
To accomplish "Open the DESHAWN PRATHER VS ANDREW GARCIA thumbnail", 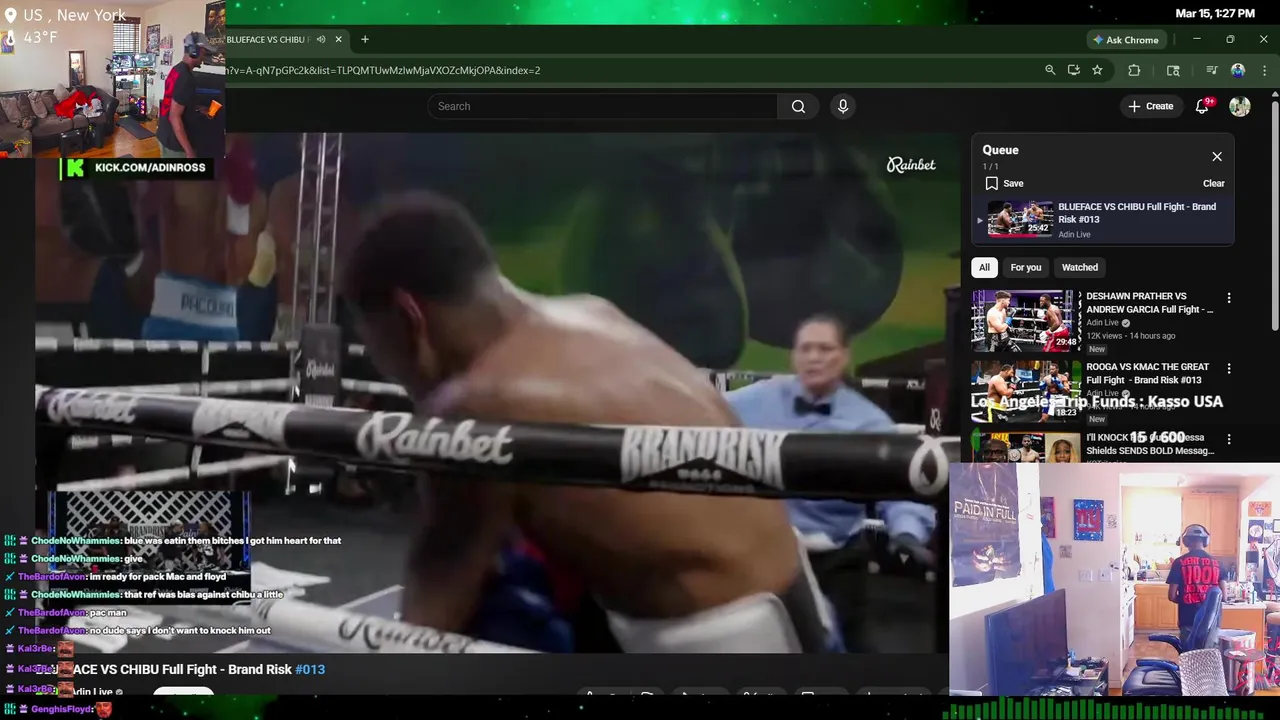I will (1026, 321).
